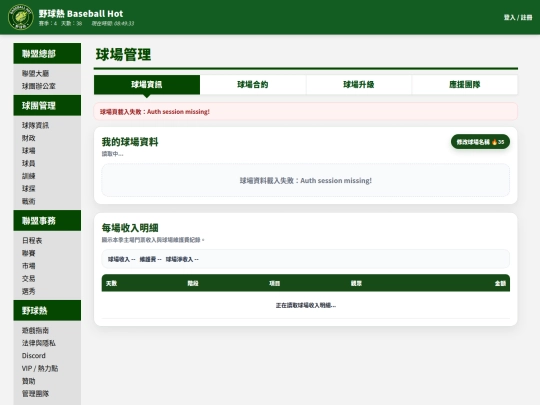Click the 每場收入明細 card heading
The height and width of the screenshot is (405, 540).
point(130,228)
